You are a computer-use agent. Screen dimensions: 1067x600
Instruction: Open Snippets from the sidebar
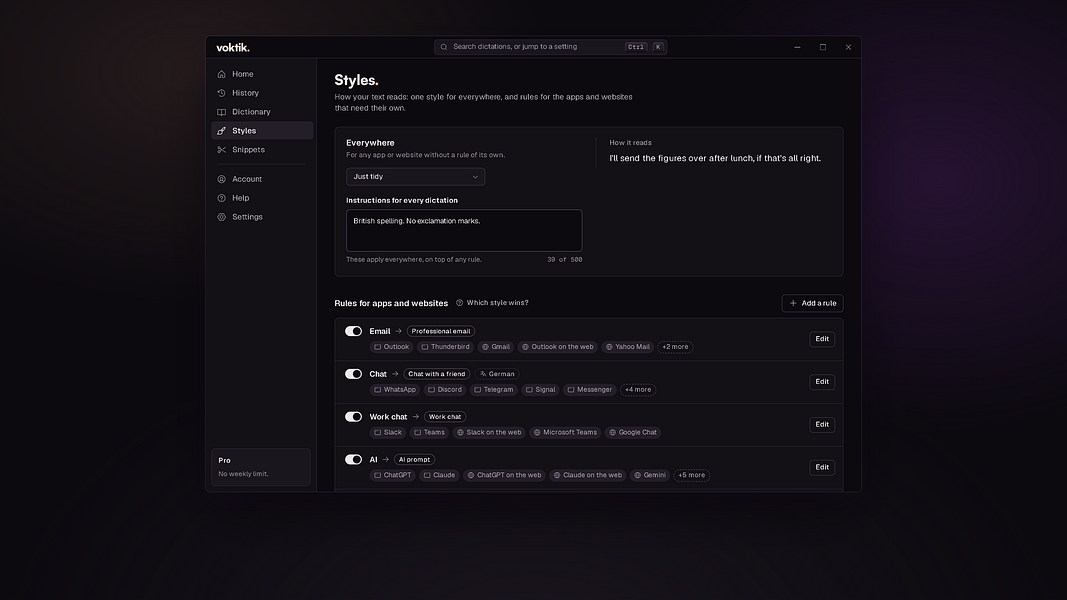pyautogui.click(x=262, y=150)
